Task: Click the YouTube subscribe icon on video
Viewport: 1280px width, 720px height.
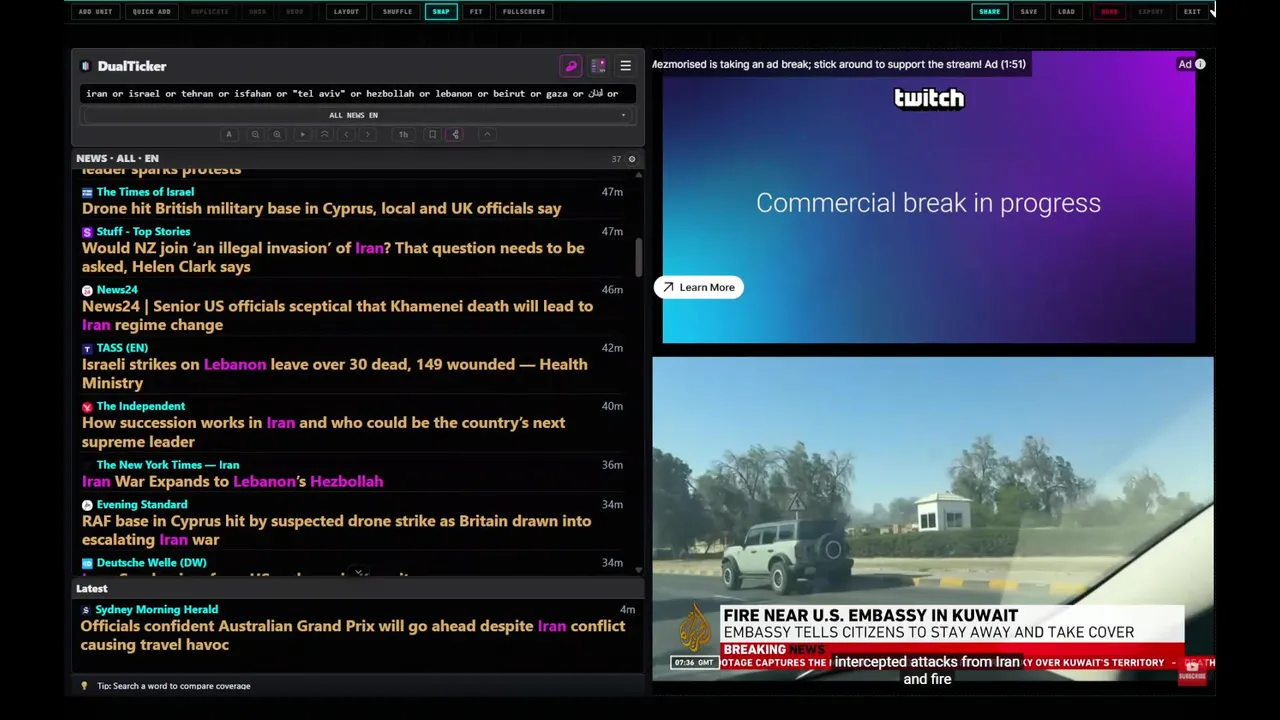Action: 1192,671
